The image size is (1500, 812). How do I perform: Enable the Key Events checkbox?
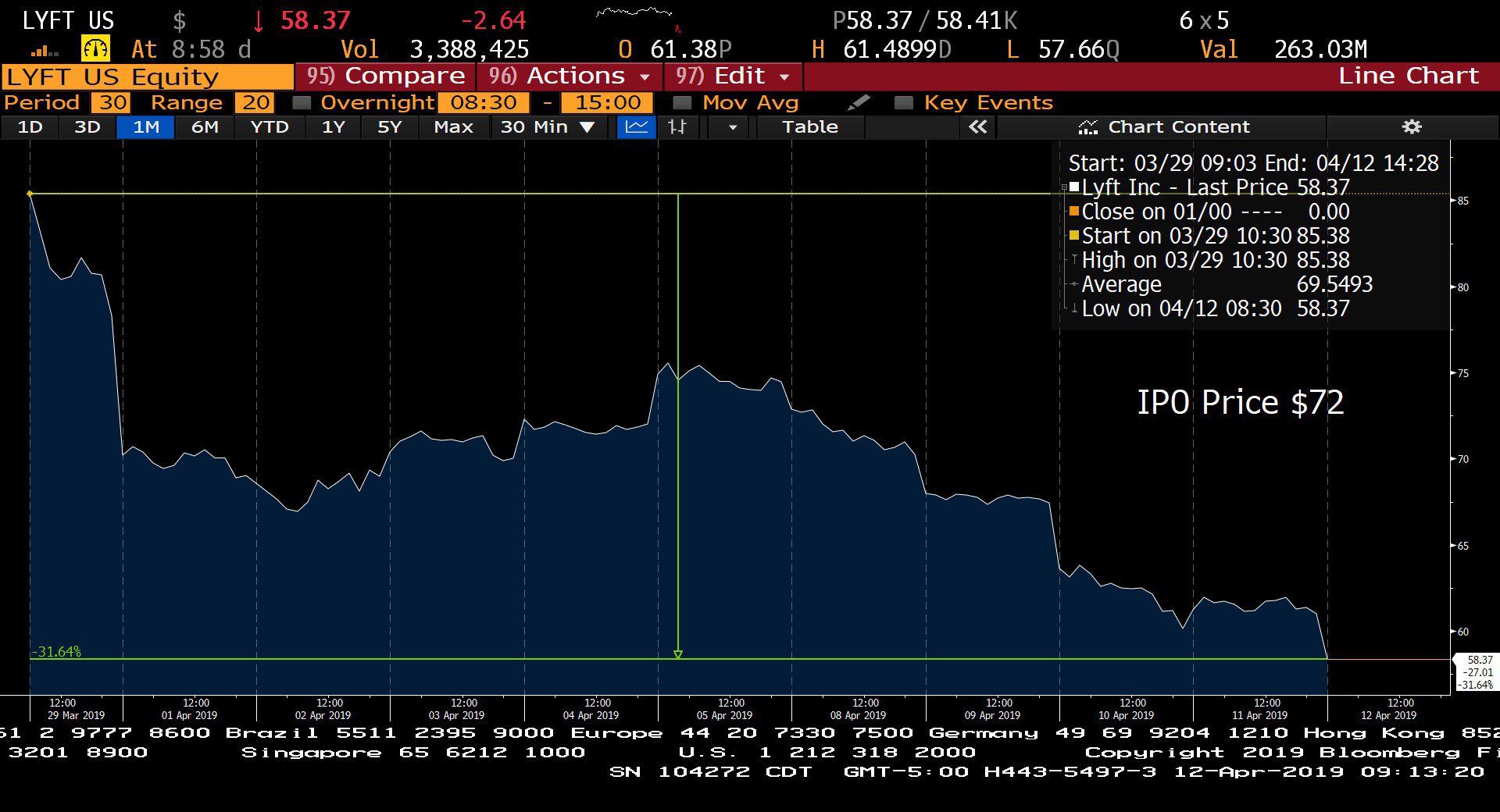tap(904, 102)
